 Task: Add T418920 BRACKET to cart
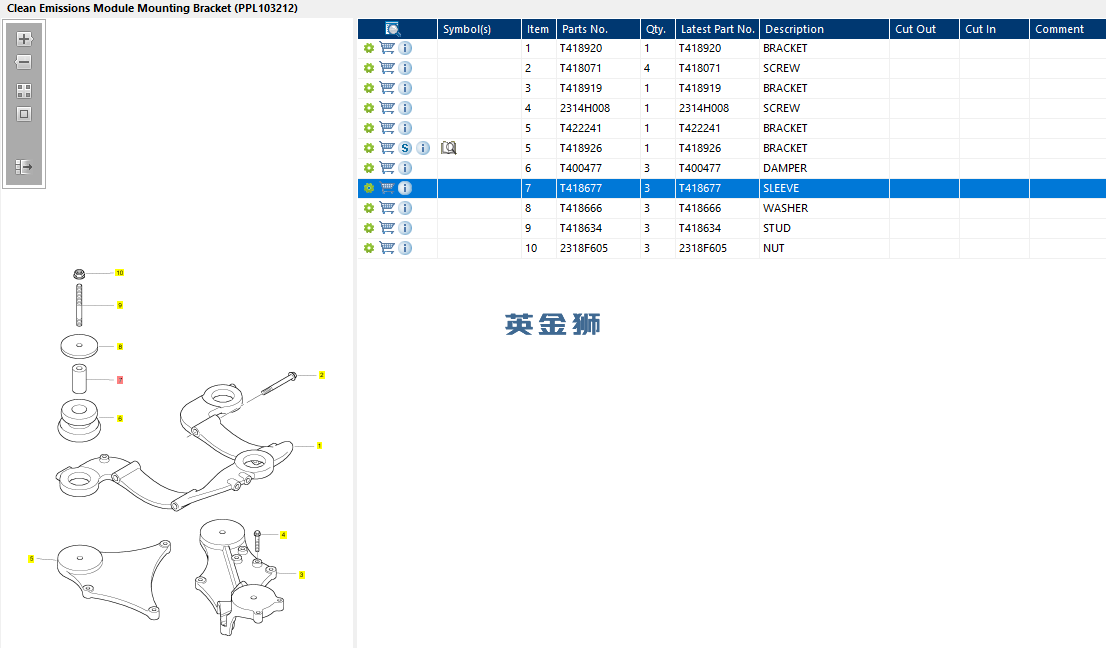[387, 48]
